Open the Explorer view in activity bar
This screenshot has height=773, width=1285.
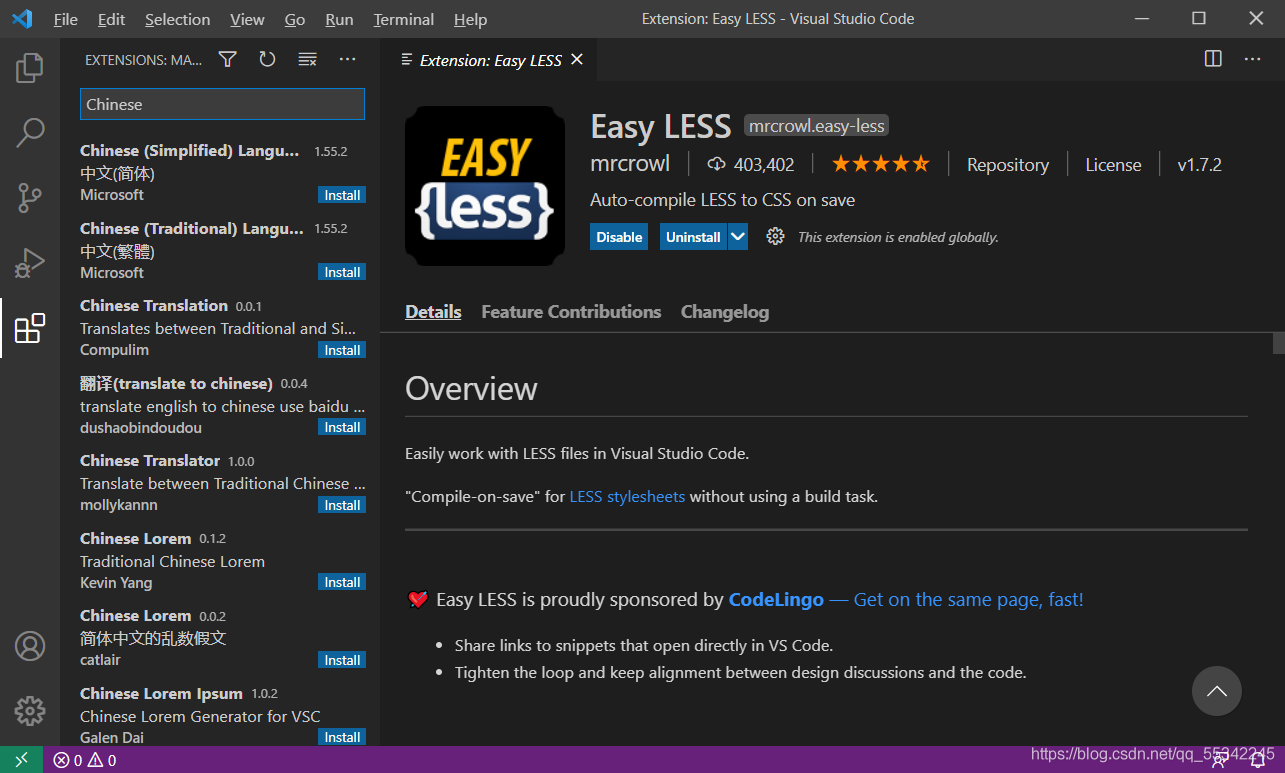coord(30,68)
